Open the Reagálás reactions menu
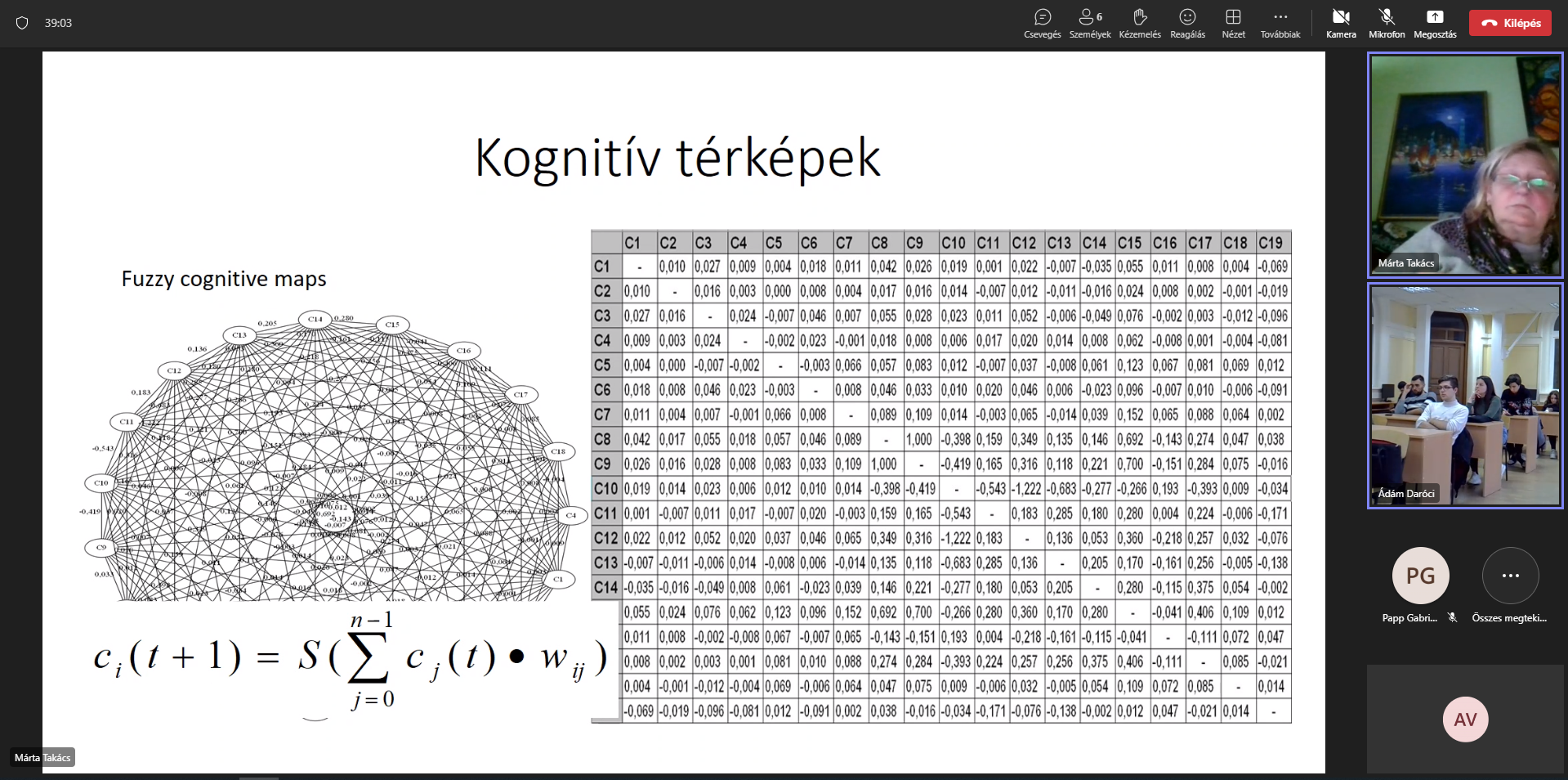 click(1187, 23)
